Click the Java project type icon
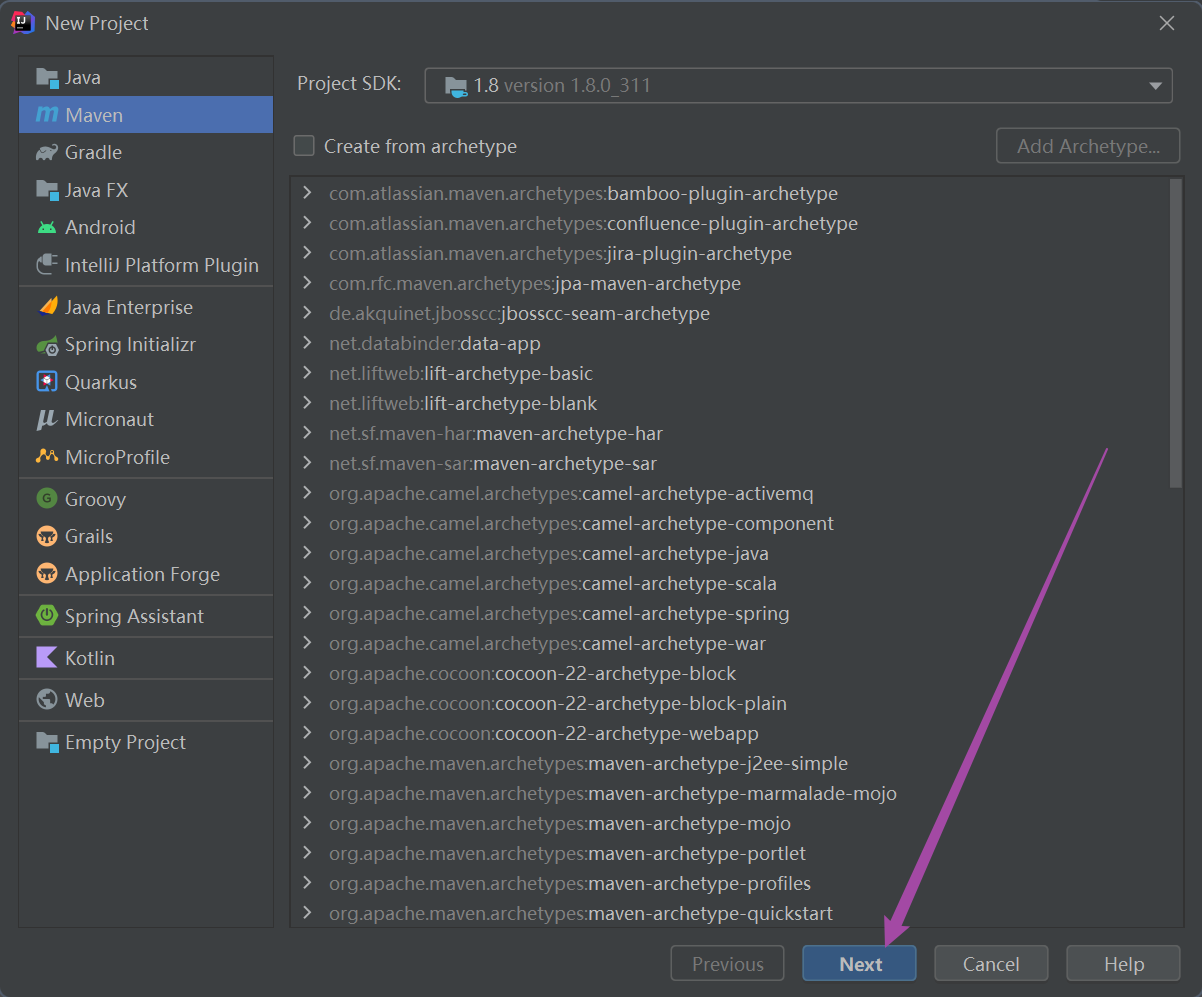This screenshot has width=1202, height=997. click(x=47, y=77)
